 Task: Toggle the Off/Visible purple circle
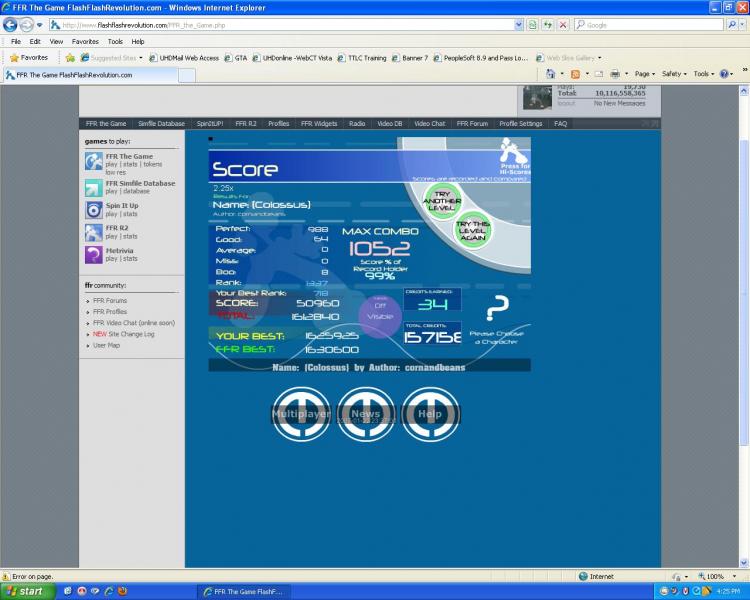coord(380,316)
